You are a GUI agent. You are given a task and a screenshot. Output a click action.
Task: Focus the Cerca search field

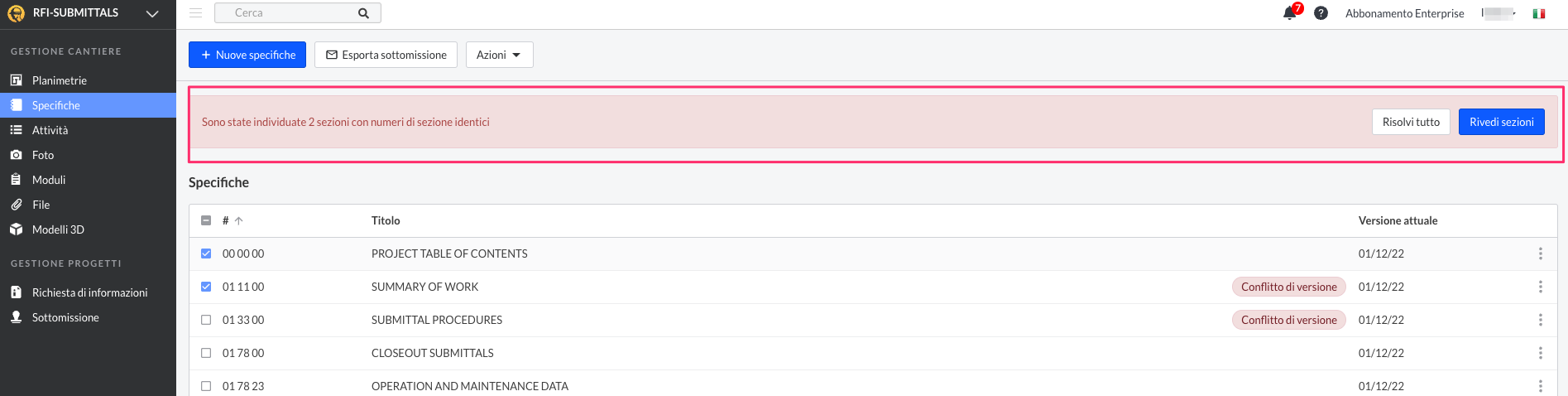coord(285,13)
